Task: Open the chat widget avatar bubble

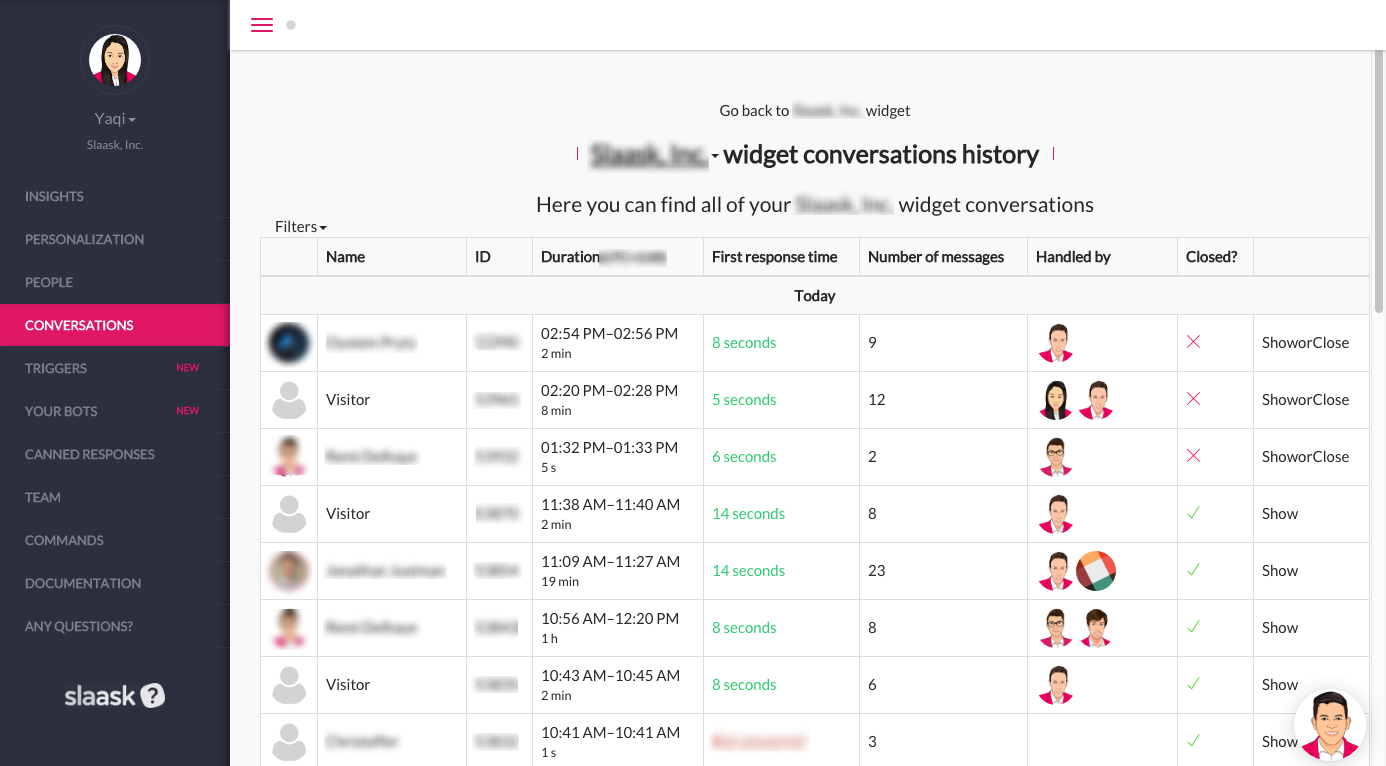Action: coord(1330,726)
